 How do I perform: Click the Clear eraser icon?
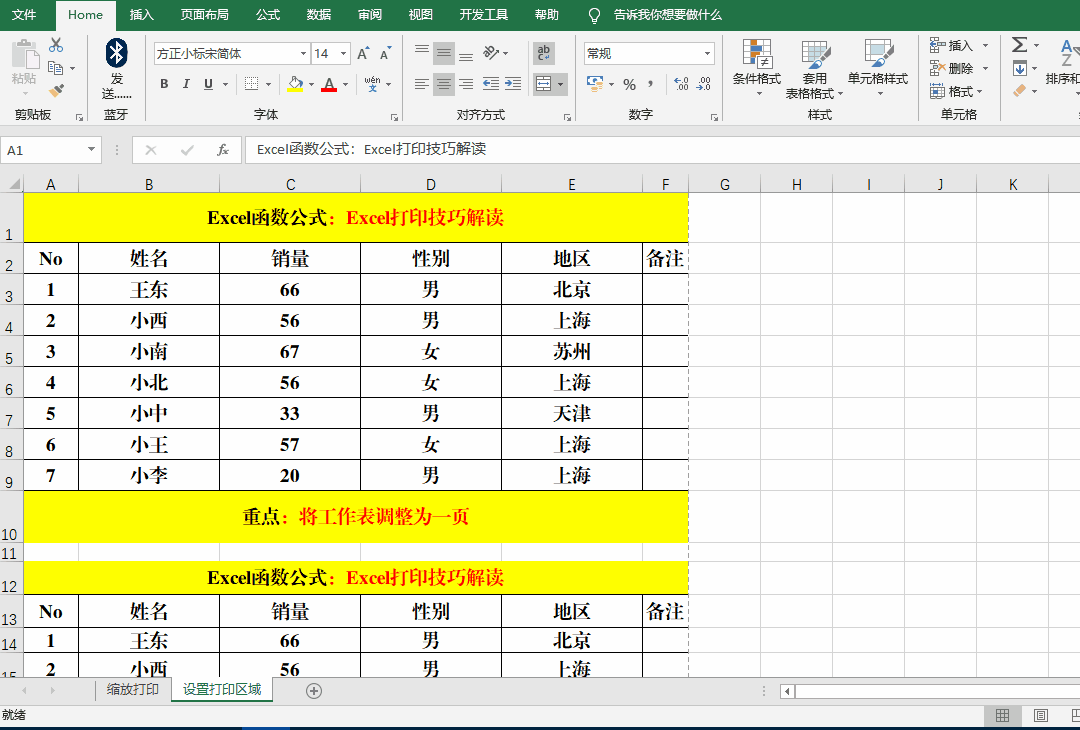tap(1019, 90)
